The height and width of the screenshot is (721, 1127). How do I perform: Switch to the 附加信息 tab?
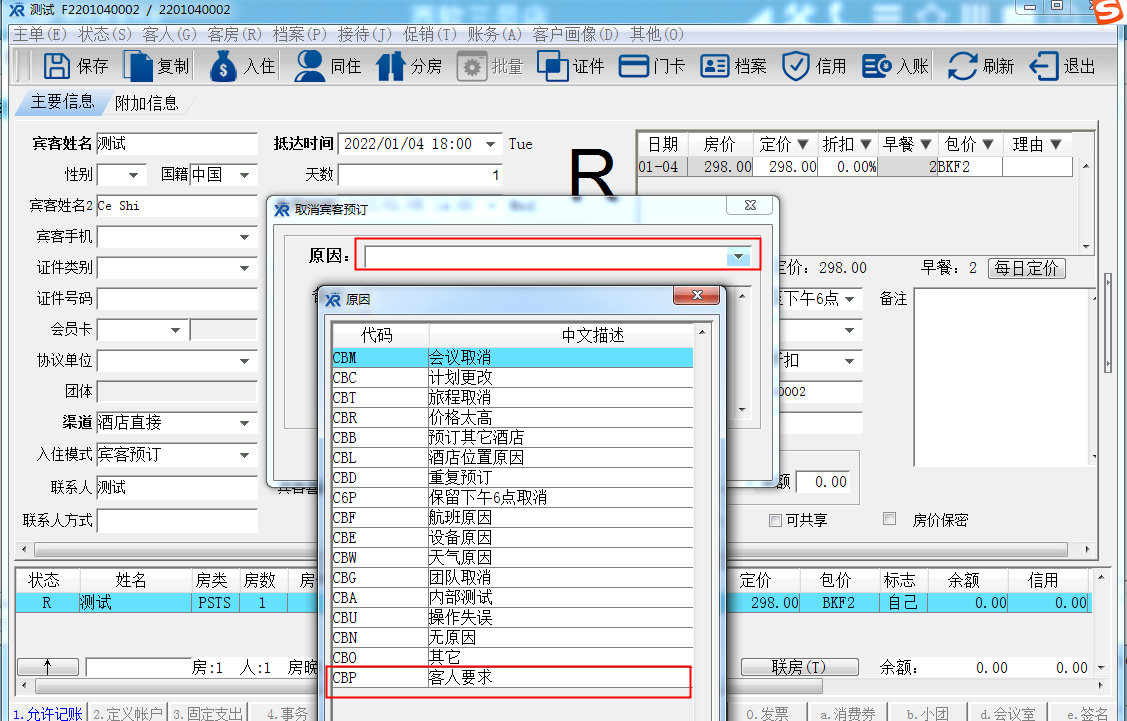click(x=147, y=104)
